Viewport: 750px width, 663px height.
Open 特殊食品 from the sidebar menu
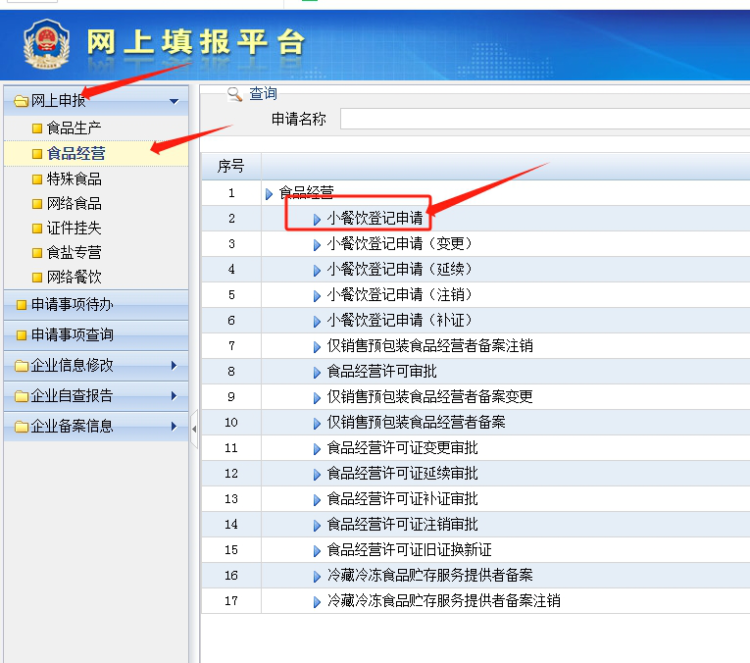click(74, 179)
